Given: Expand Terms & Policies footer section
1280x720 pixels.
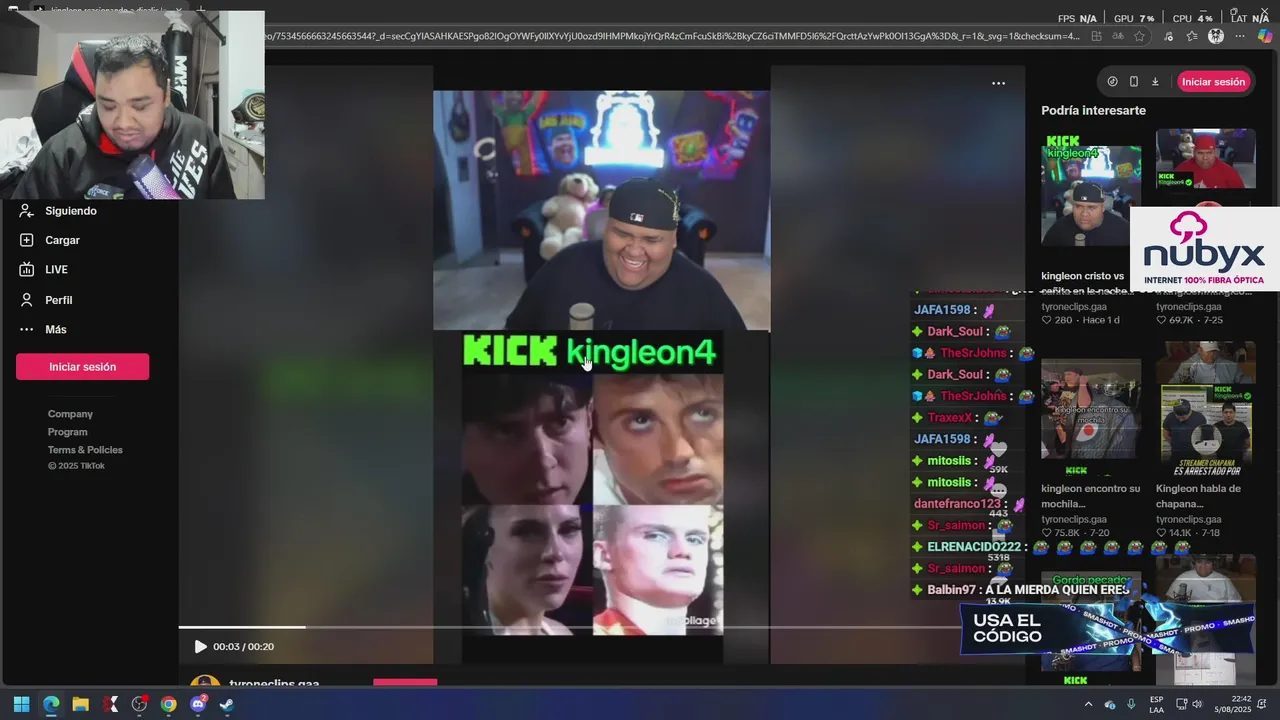Looking at the screenshot, I should (85, 450).
